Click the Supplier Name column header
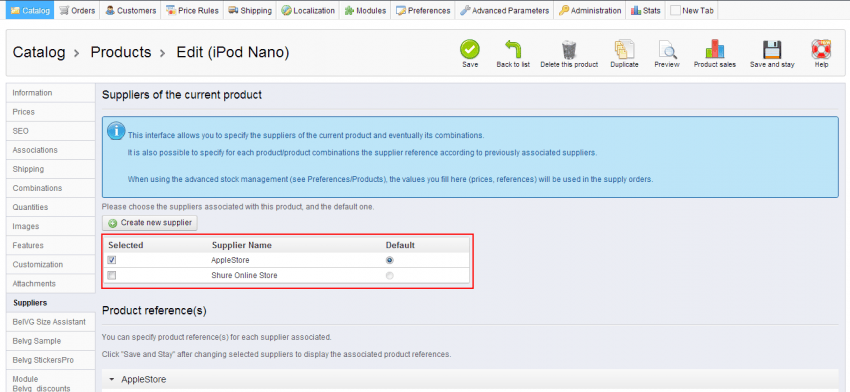The image size is (850, 392). click(x=242, y=245)
